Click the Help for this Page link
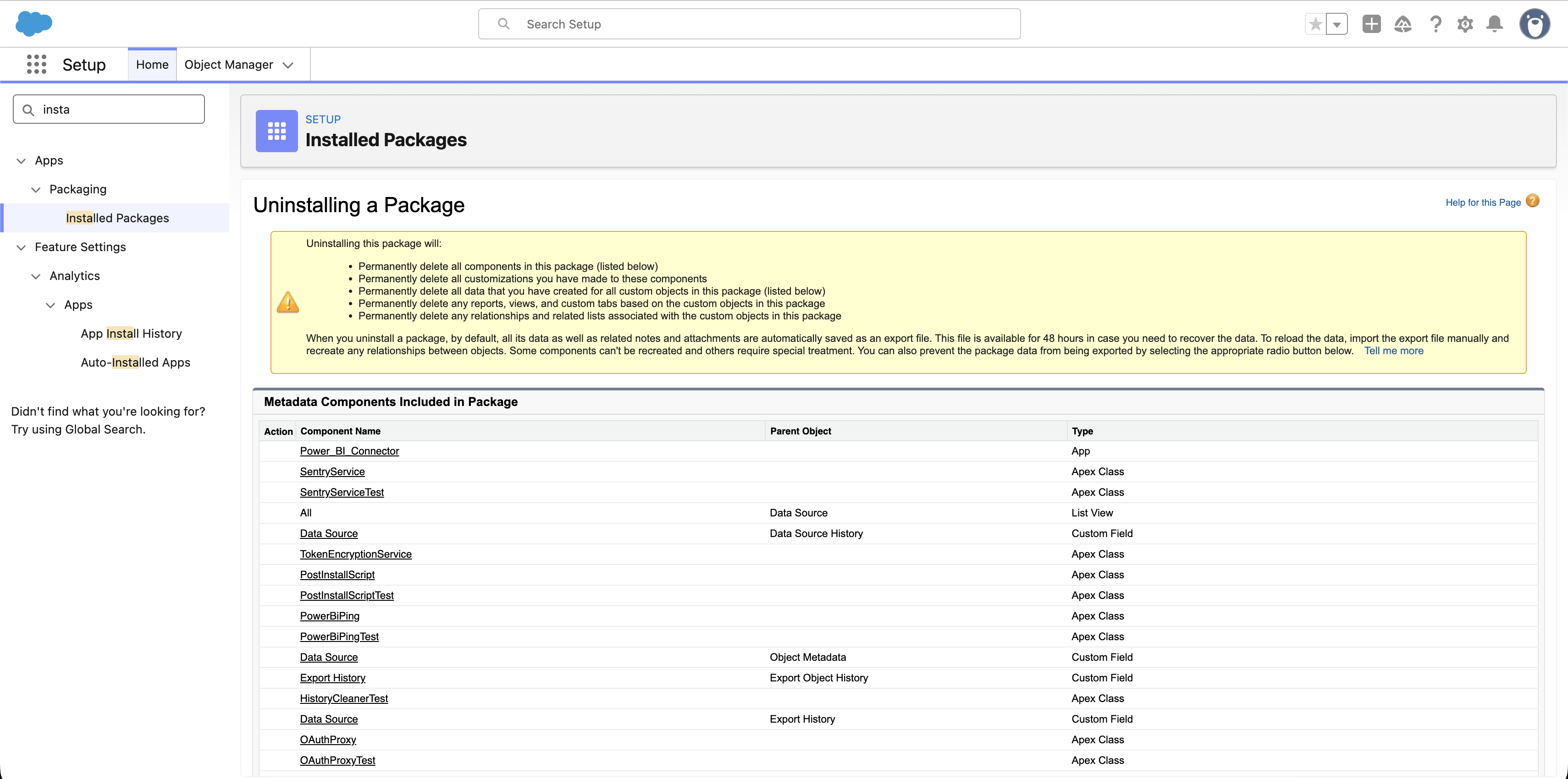Viewport: 1568px width, 779px height. click(x=1483, y=202)
